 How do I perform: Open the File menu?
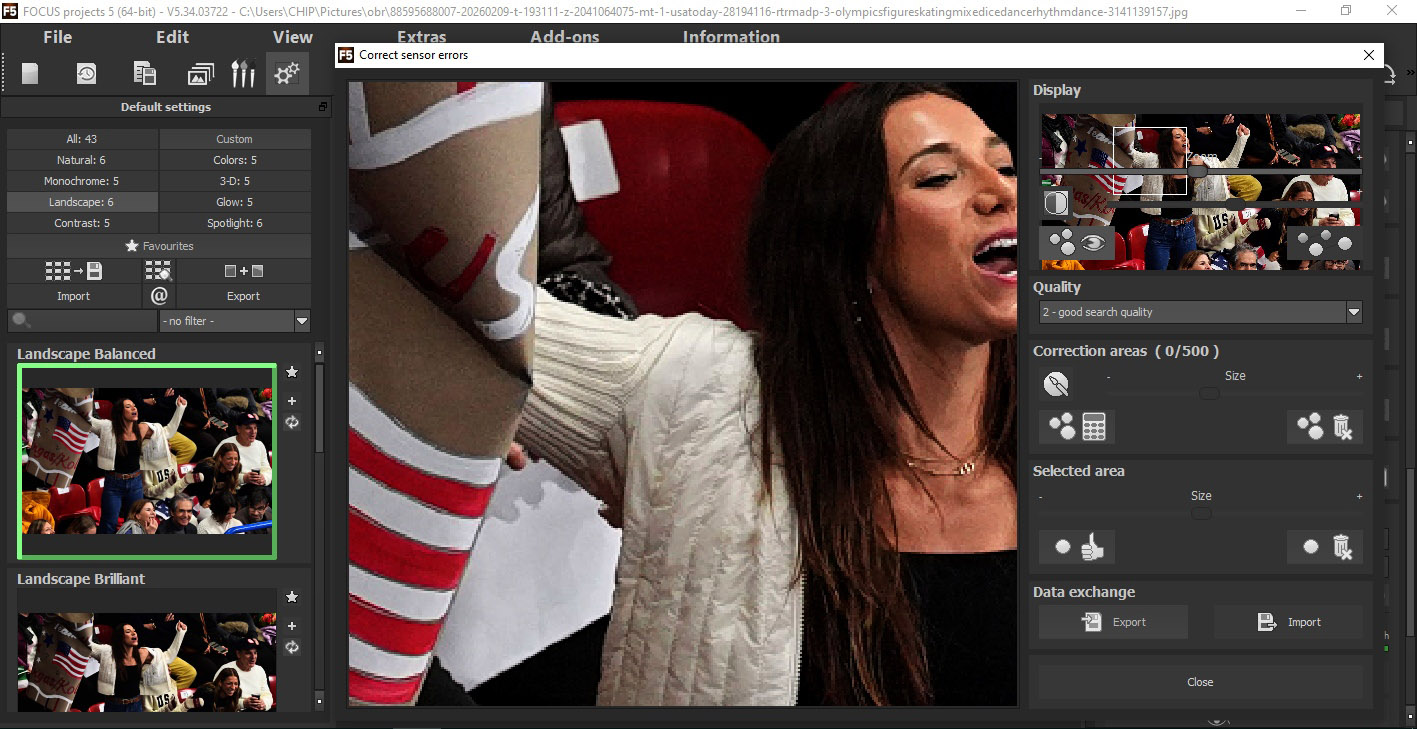click(58, 37)
